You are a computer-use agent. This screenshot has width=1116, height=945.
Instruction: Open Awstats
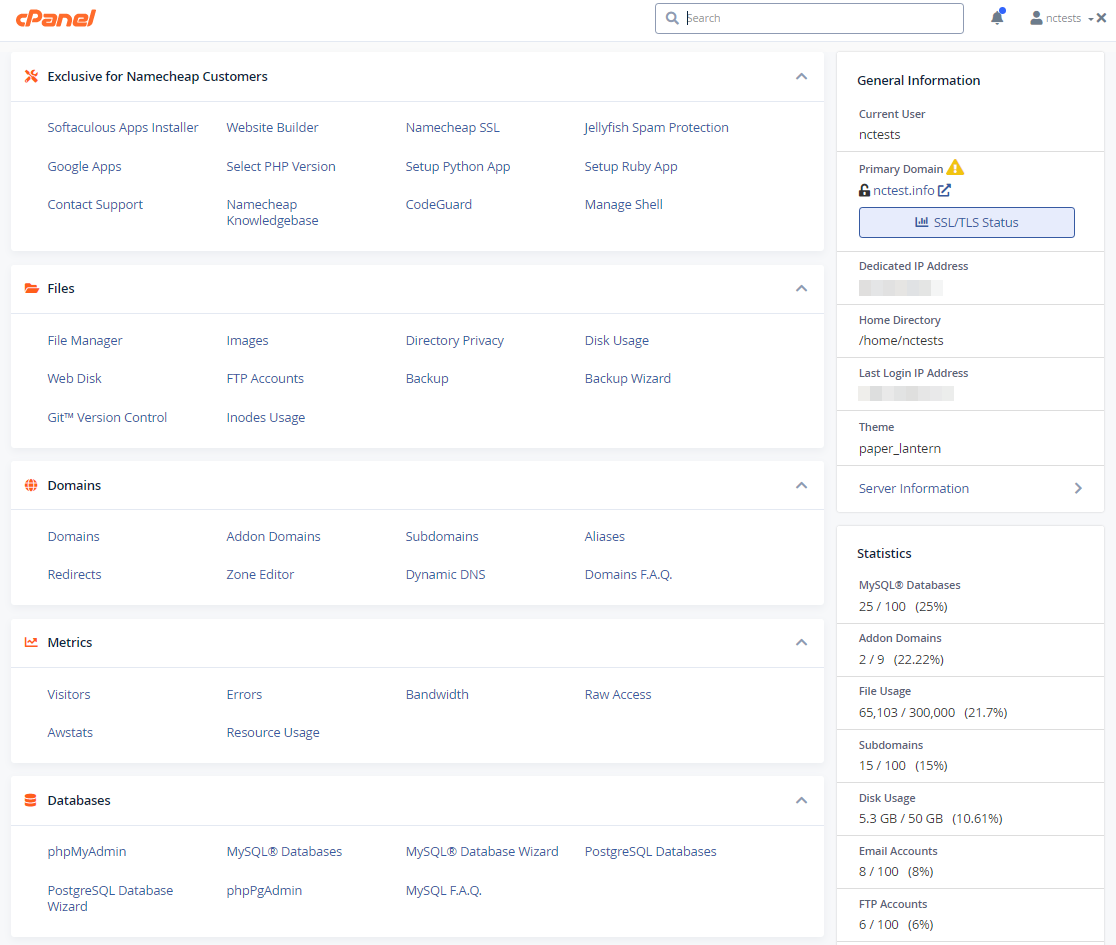[70, 732]
